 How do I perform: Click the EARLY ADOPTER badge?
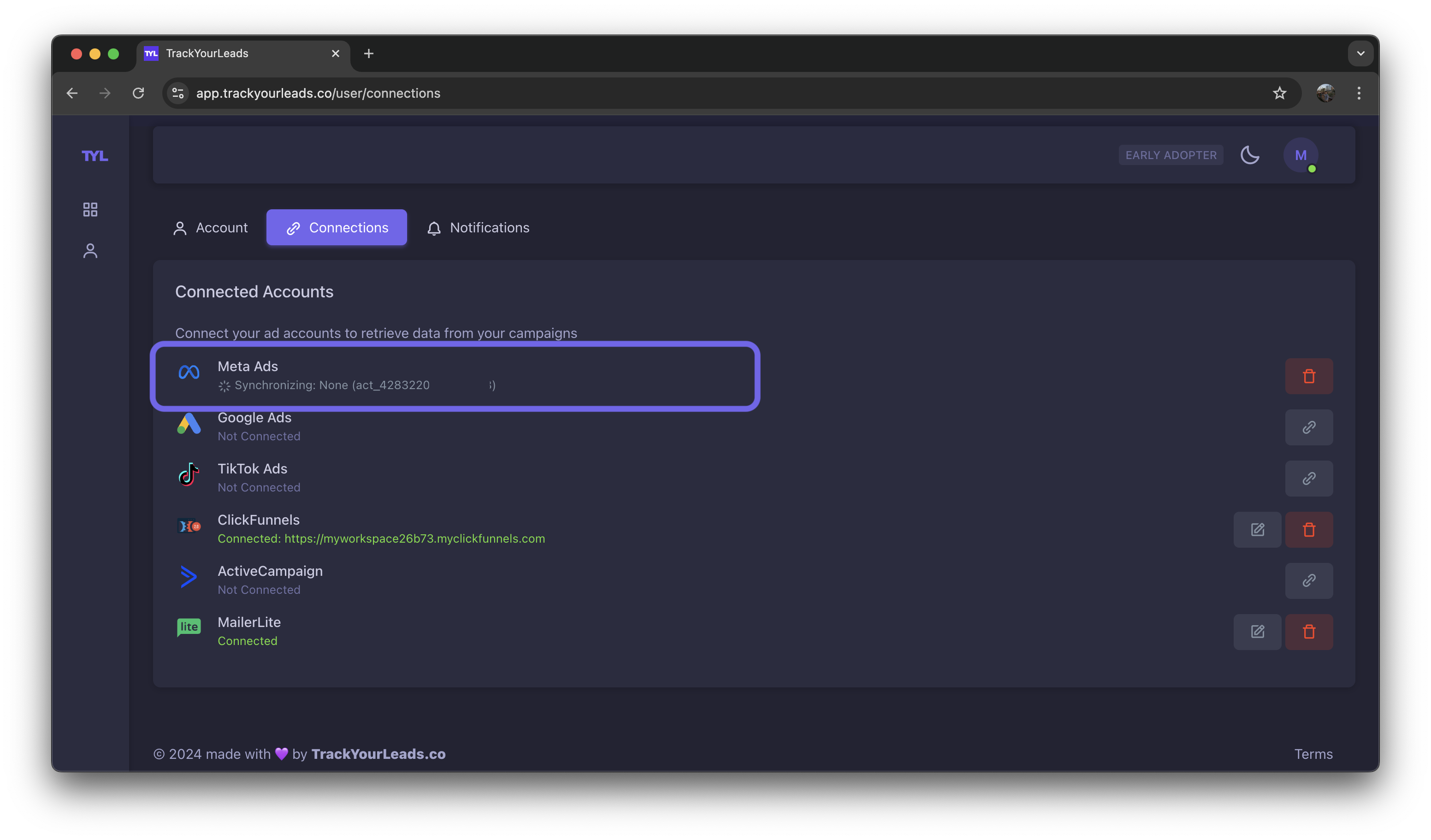(1171, 155)
